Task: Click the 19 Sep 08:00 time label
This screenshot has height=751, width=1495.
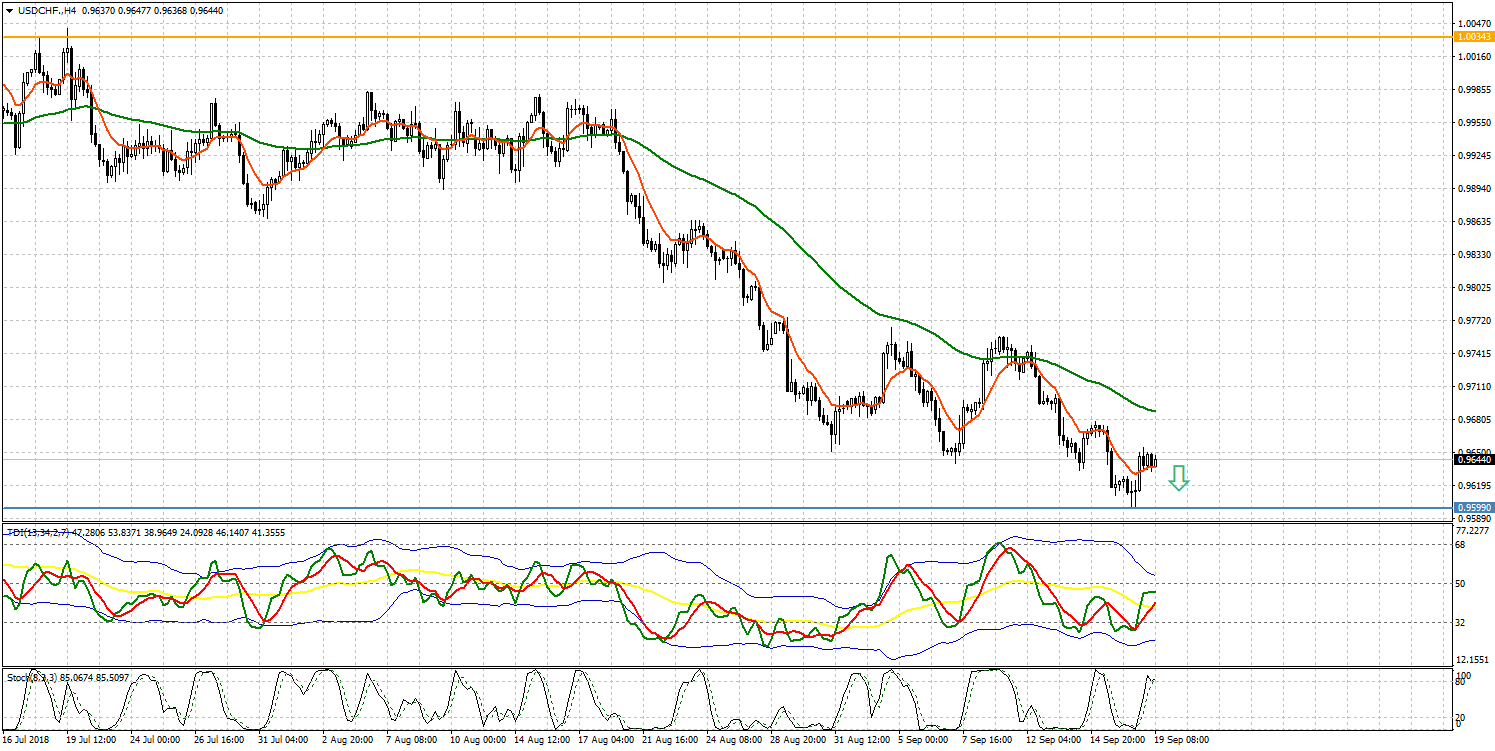Action: point(1181,741)
